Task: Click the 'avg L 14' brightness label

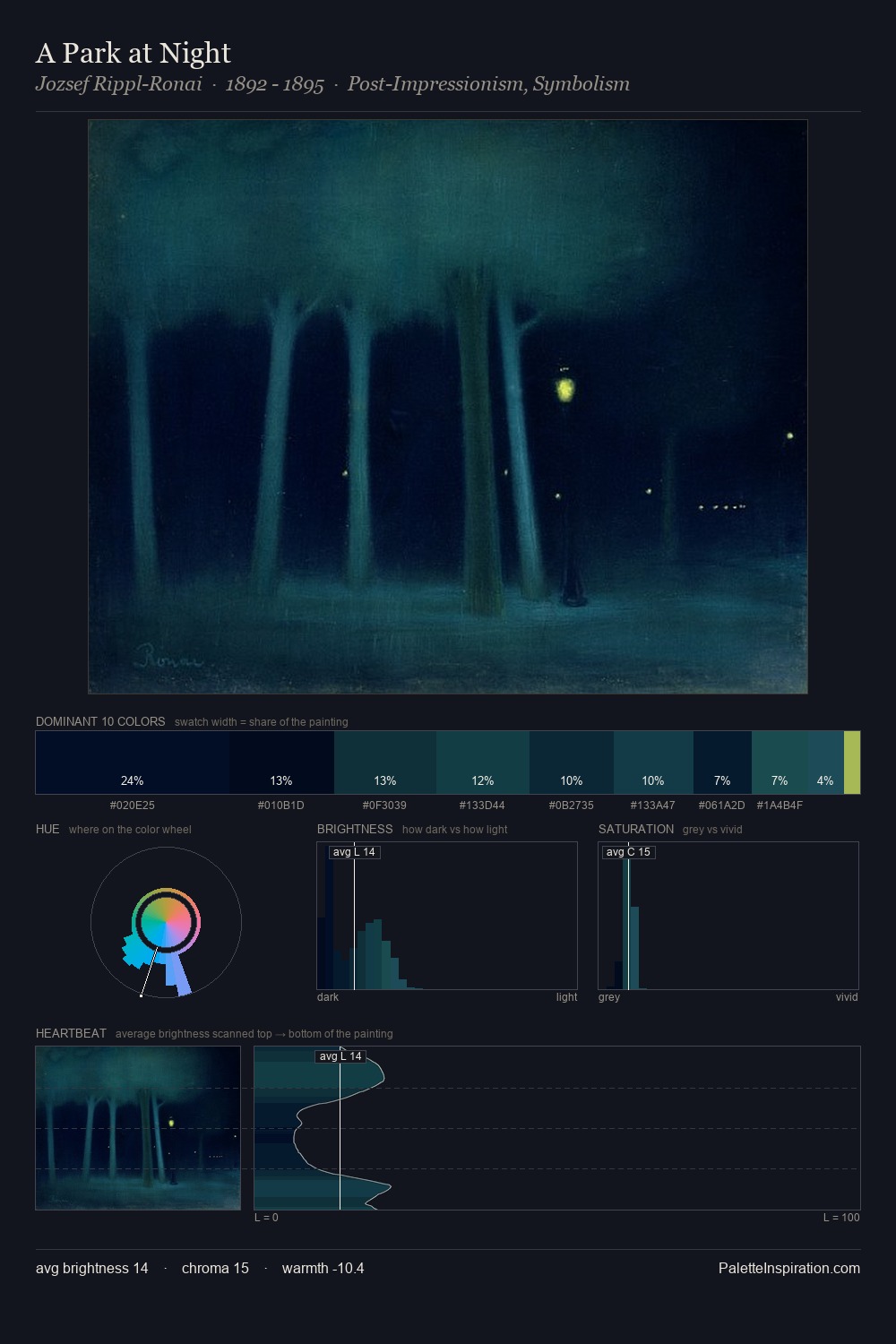Action: pos(354,852)
